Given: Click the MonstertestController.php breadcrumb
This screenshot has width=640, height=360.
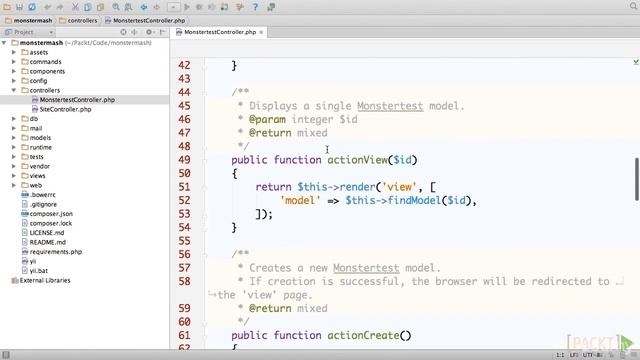Looking at the screenshot, I should point(145,20).
